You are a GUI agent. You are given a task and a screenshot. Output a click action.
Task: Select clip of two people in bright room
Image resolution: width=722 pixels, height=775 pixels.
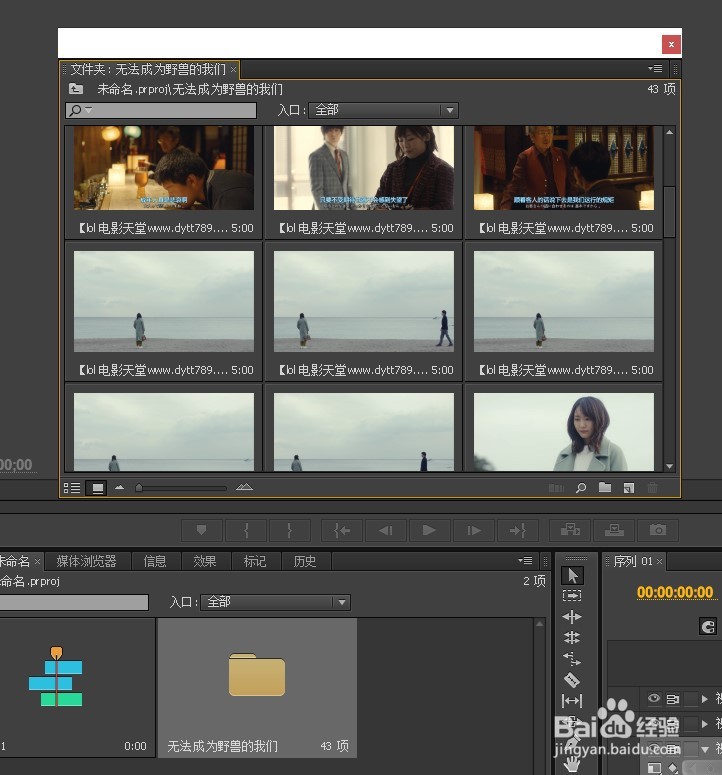364,168
